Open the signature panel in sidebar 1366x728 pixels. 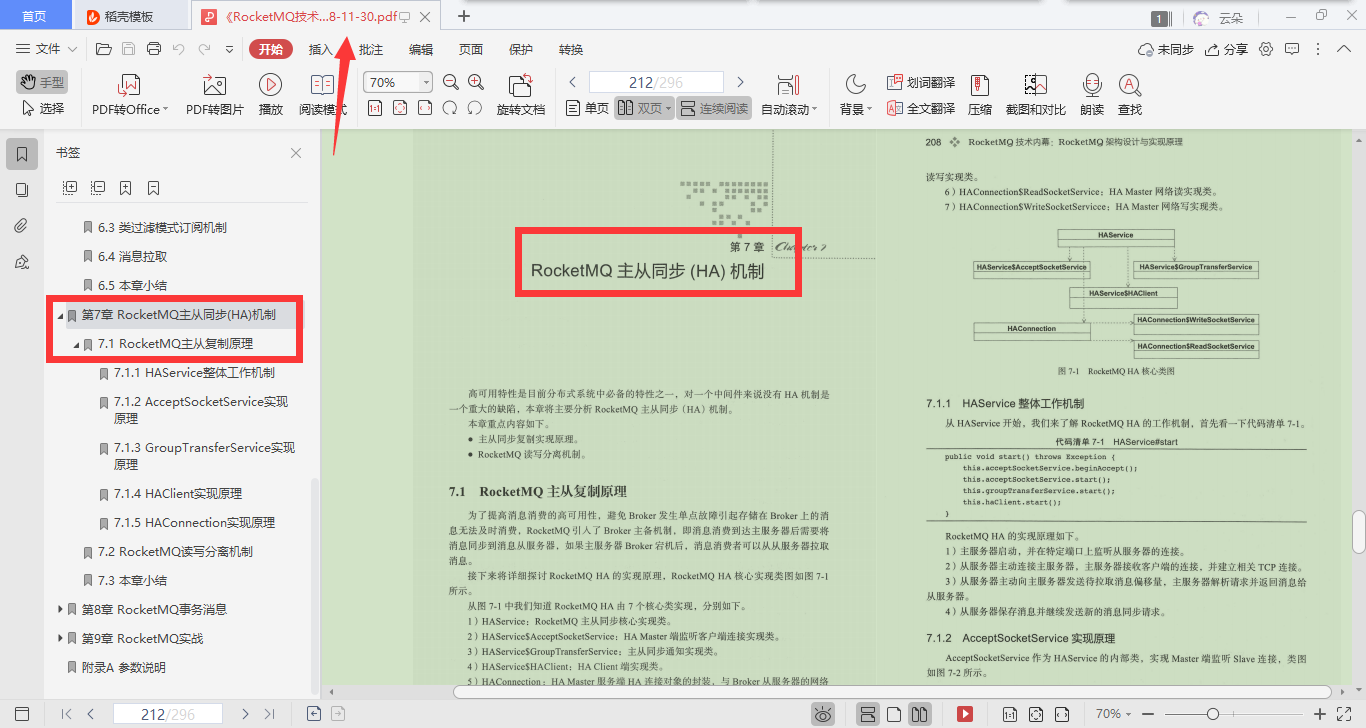click(x=22, y=262)
